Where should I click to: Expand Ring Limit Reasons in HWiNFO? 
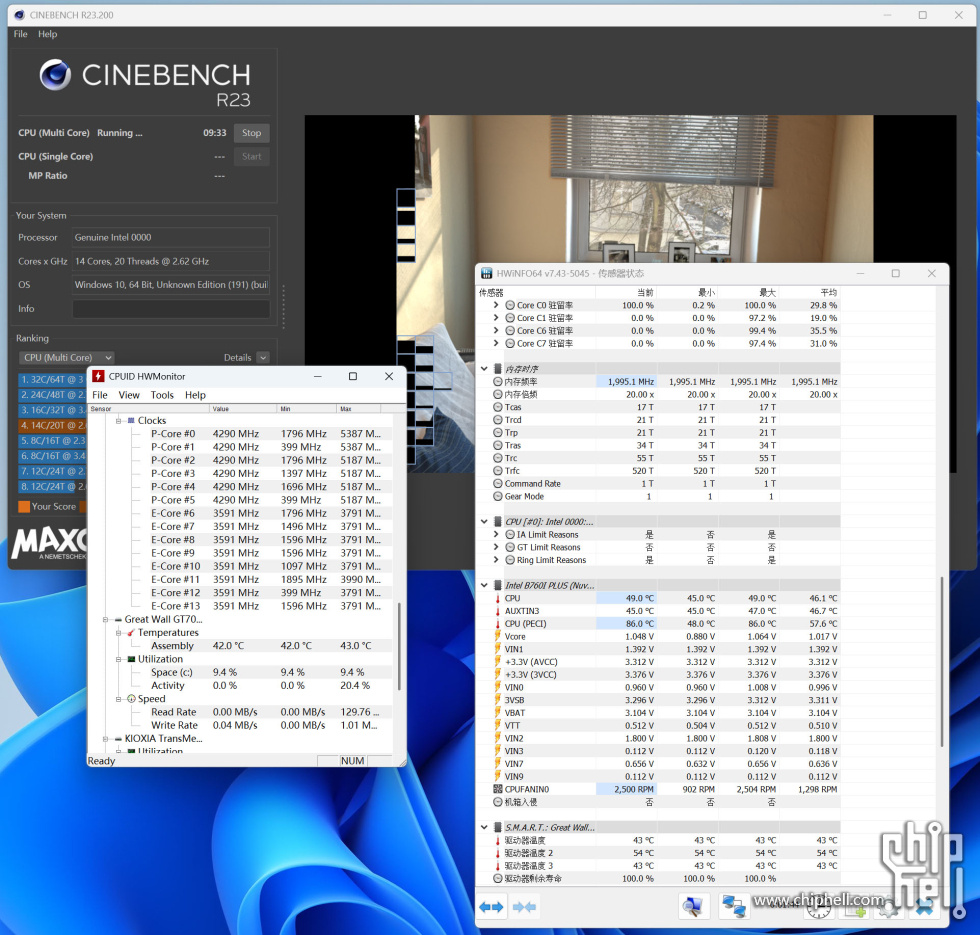pos(496,561)
